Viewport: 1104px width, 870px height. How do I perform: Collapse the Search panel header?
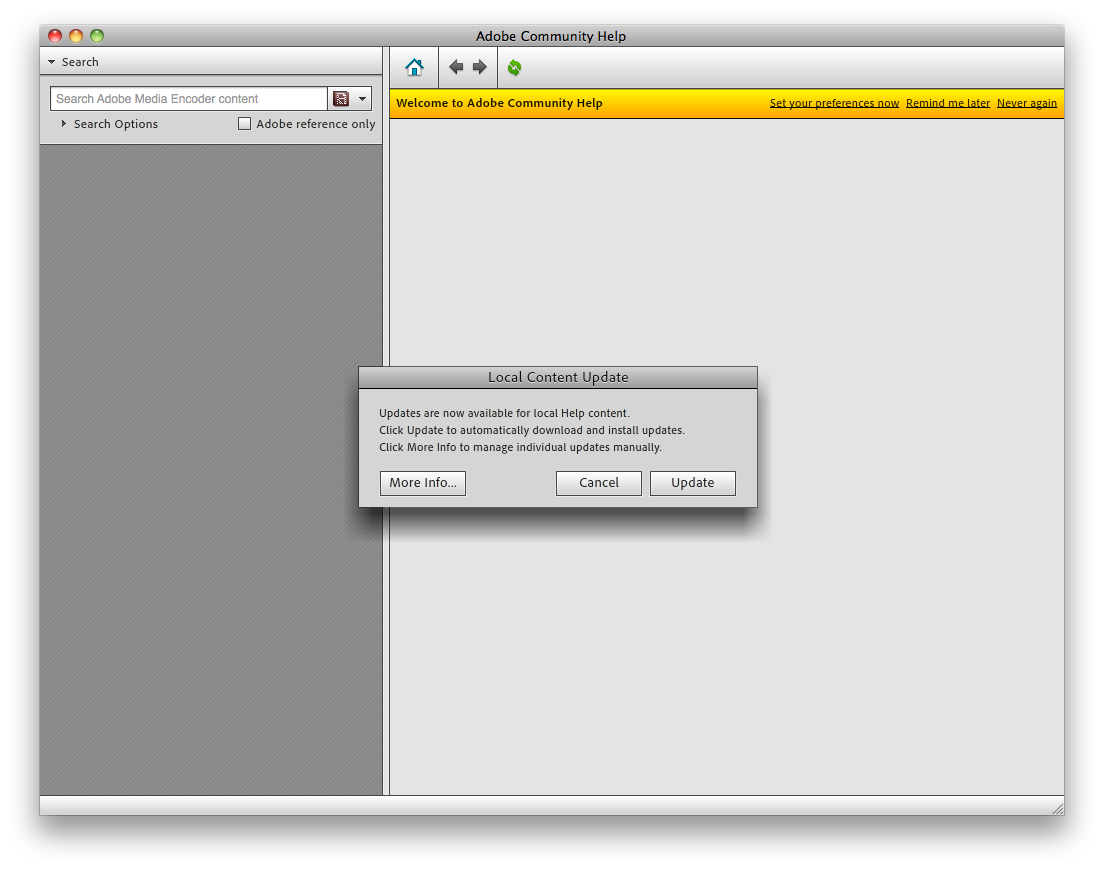[x=211, y=62]
